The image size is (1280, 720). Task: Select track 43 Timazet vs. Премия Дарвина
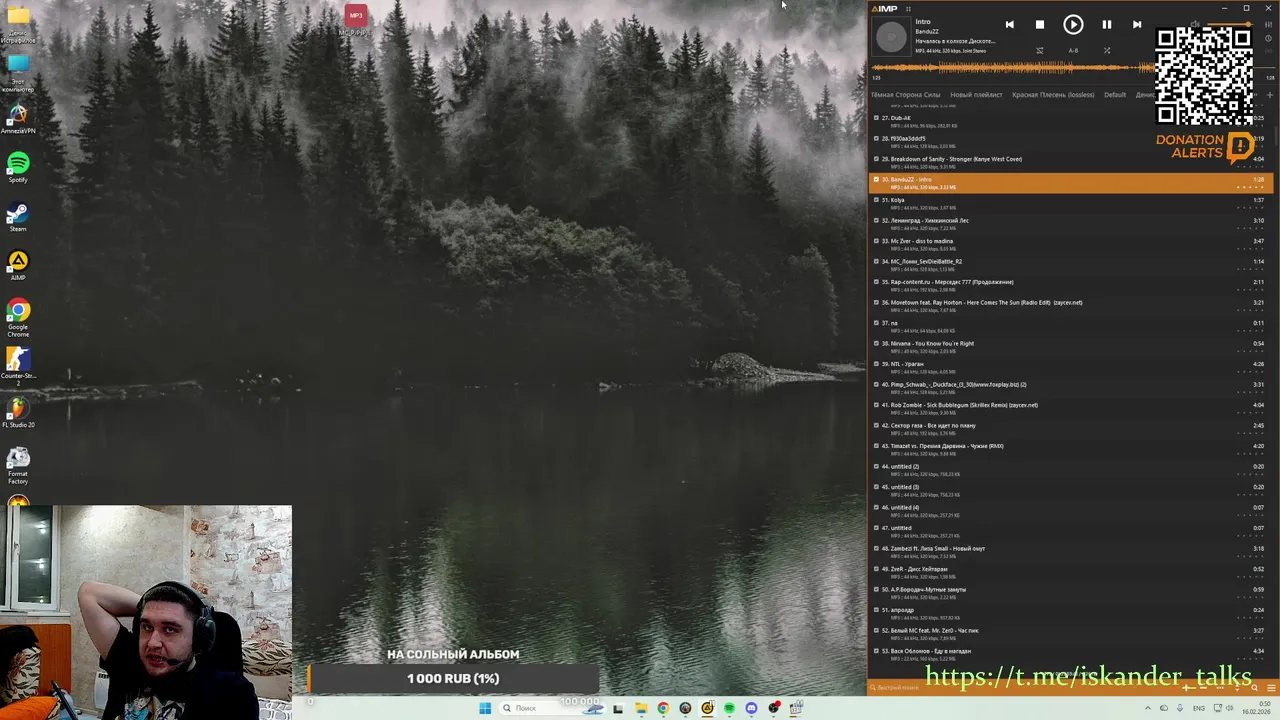pyautogui.click(x=1070, y=450)
